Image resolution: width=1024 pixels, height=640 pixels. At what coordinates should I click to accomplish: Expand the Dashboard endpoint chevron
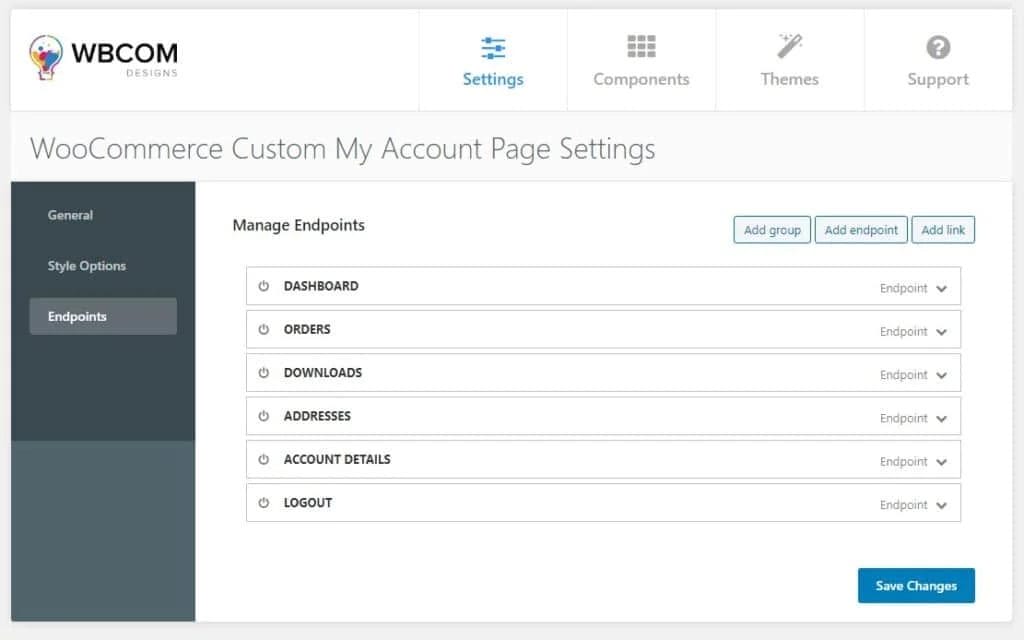click(x=941, y=289)
